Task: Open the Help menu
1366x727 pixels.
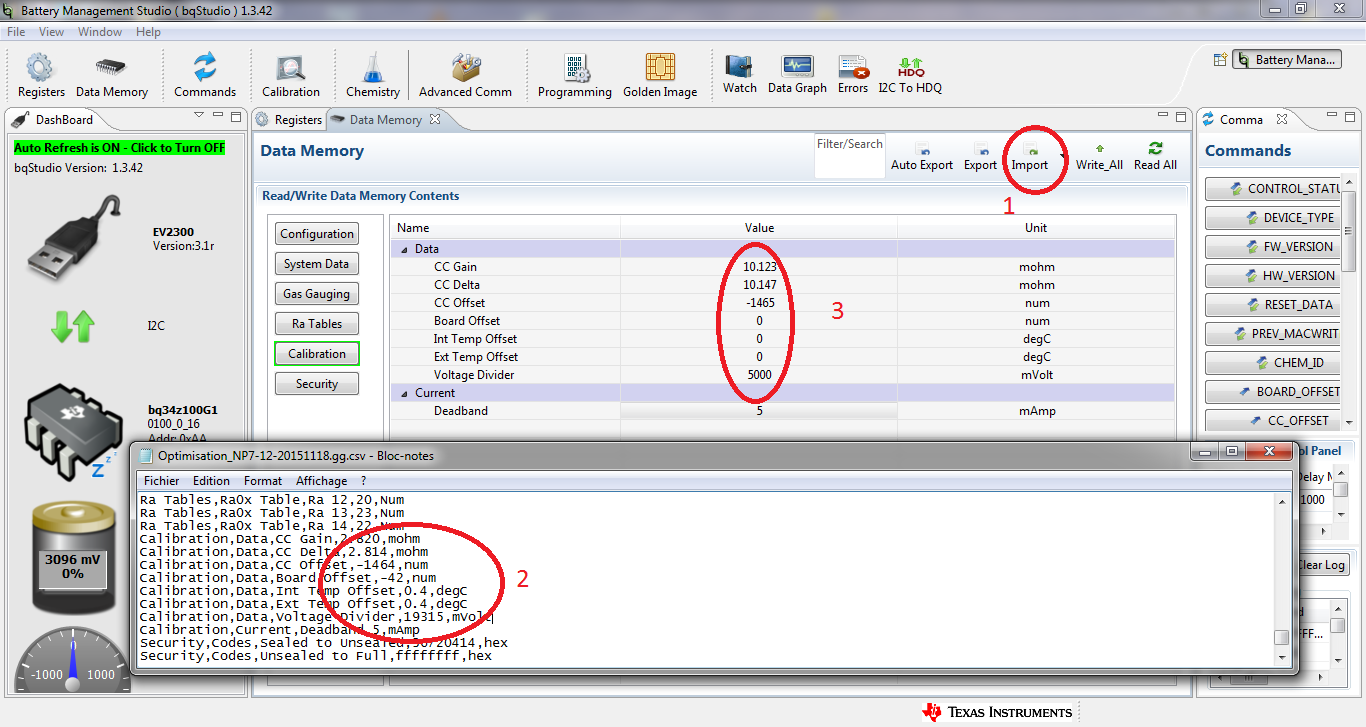Action: (x=148, y=32)
